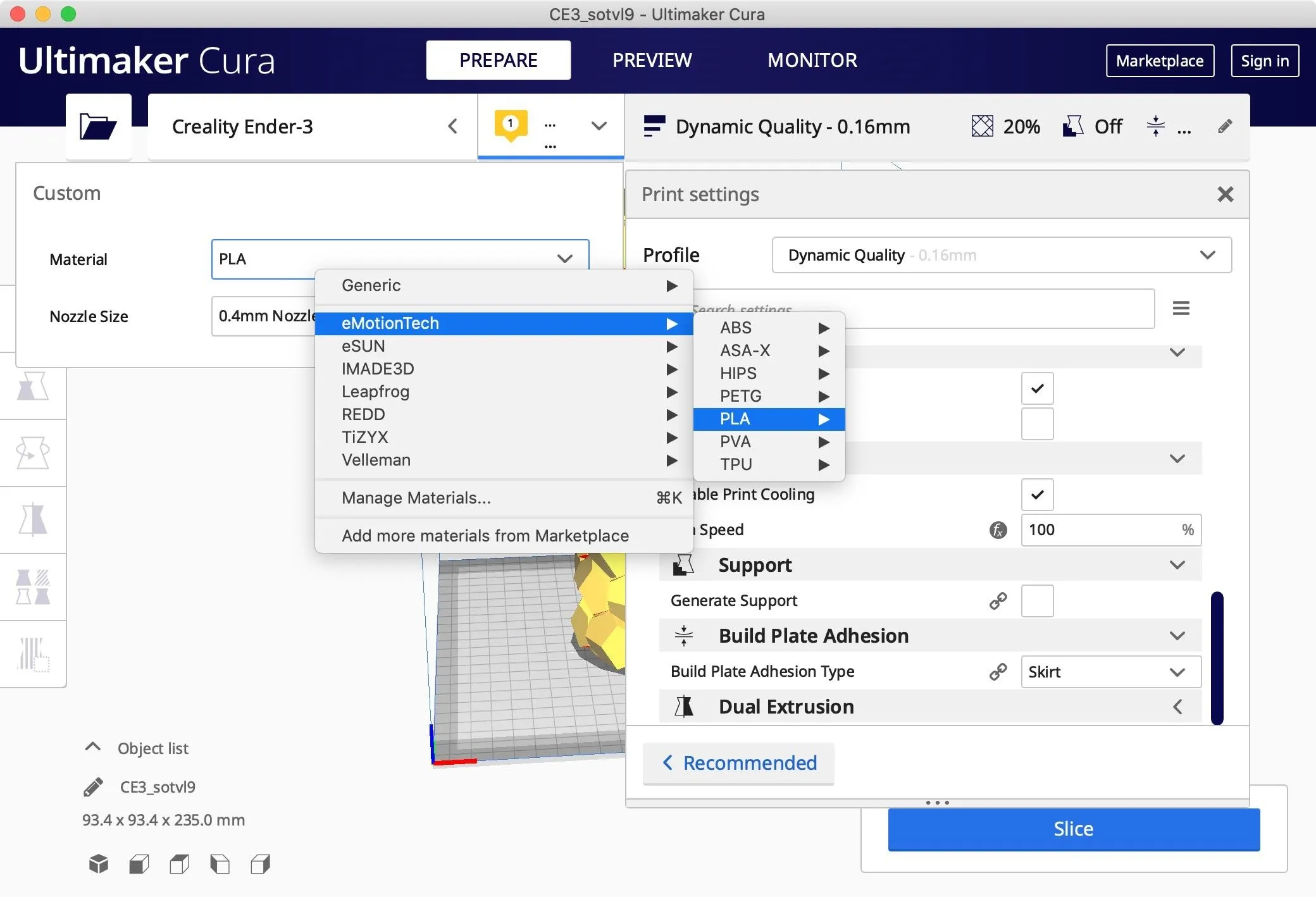Screen dimensions: 1316x897
Task: Toggle the checked box below the PETG entry
Action: pyautogui.click(x=1037, y=388)
